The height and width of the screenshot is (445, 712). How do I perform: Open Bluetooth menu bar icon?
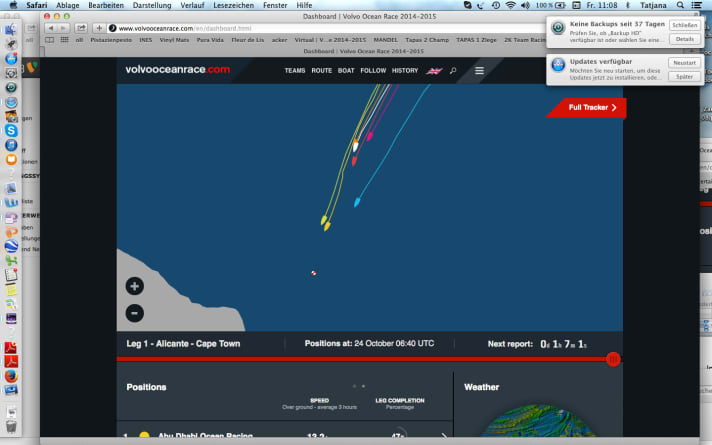point(628,5)
